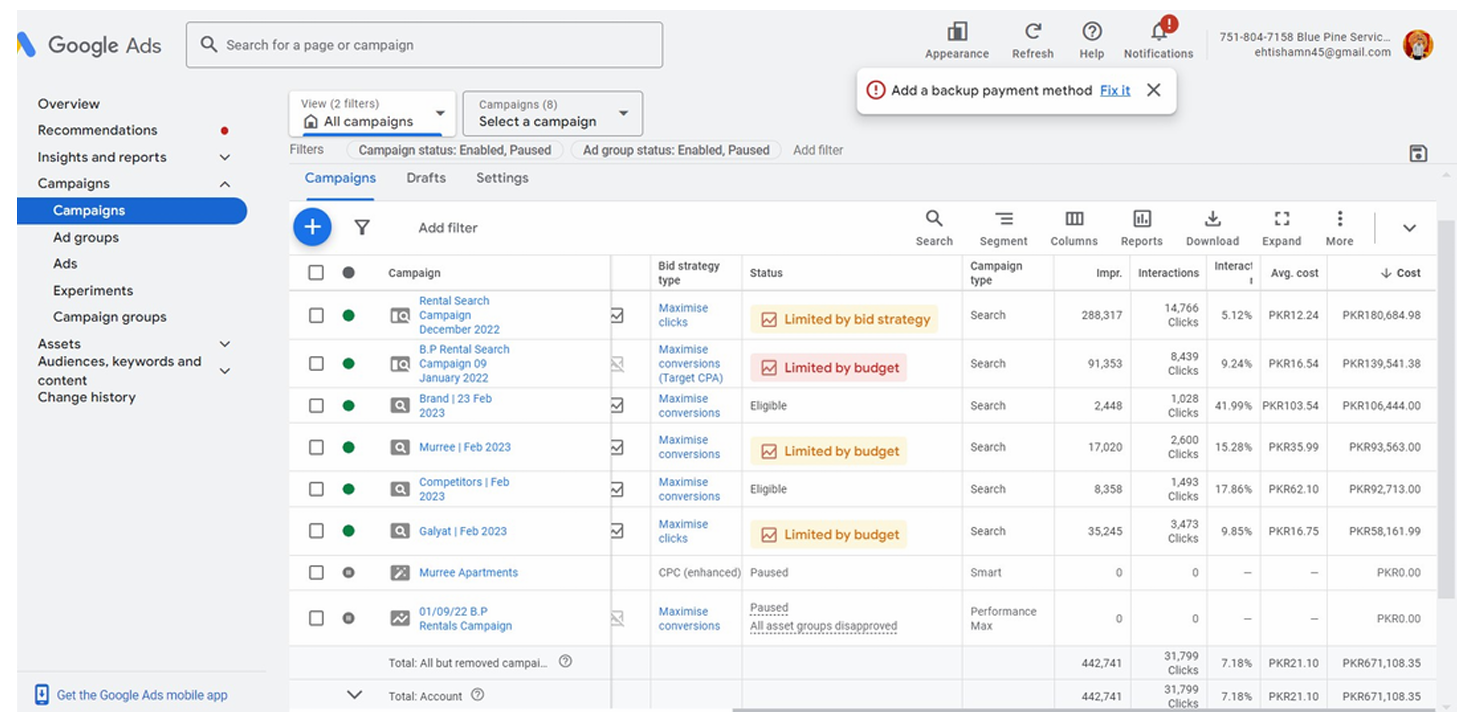This screenshot has height=718, width=1462.
Task: Click the status column header dot
Action: (348, 272)
